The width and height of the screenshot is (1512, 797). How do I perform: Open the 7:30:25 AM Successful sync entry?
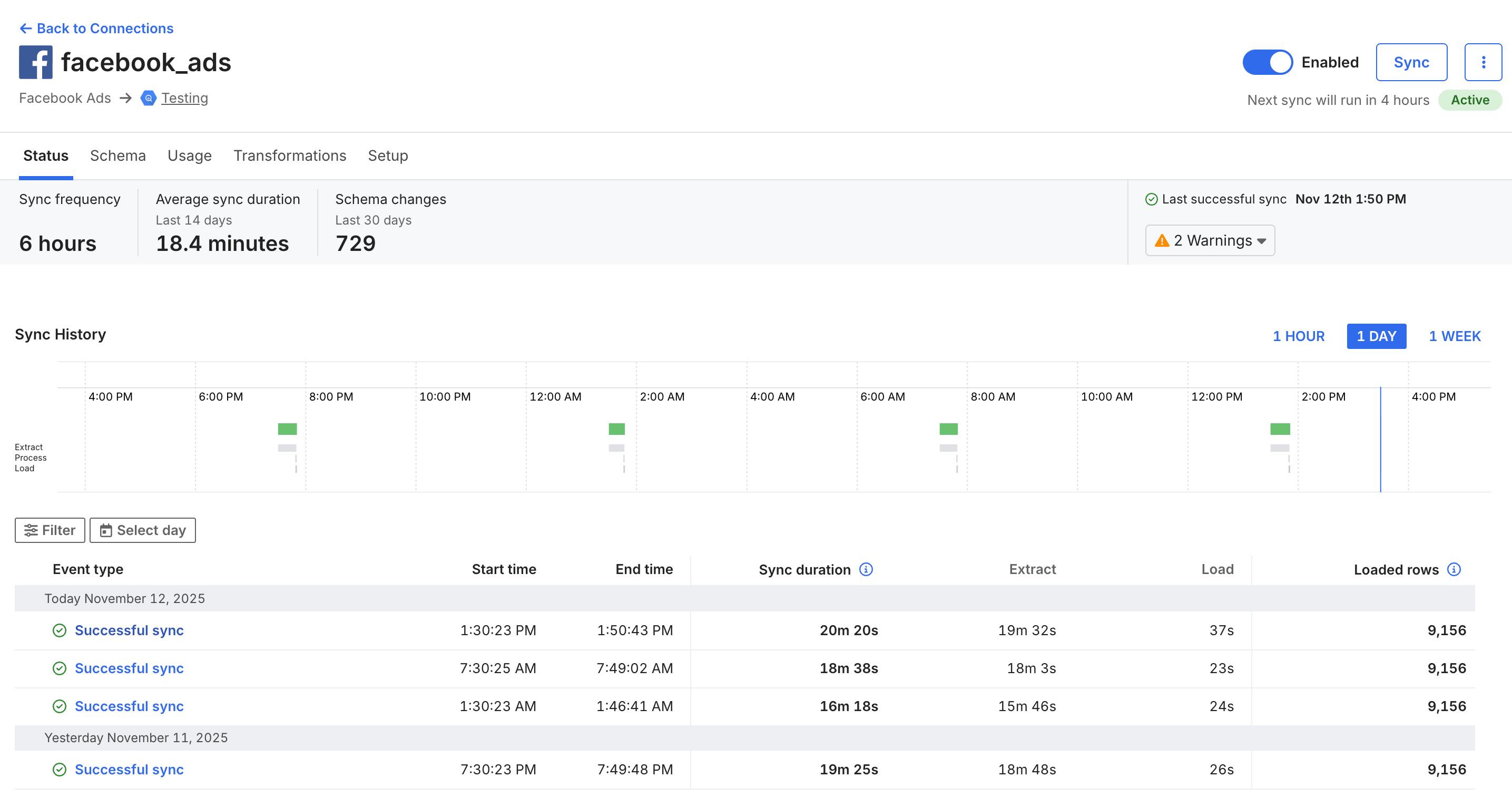click(129, 668)
